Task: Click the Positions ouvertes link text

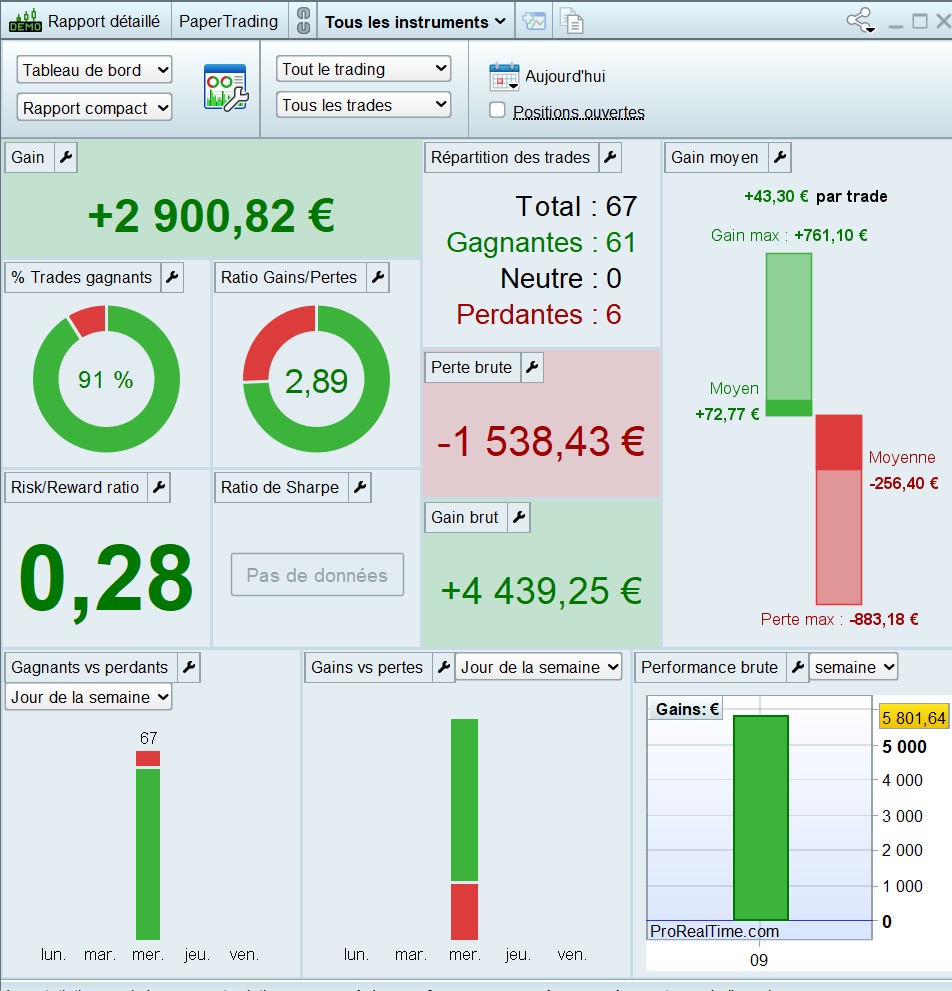Action: (578, 112)
